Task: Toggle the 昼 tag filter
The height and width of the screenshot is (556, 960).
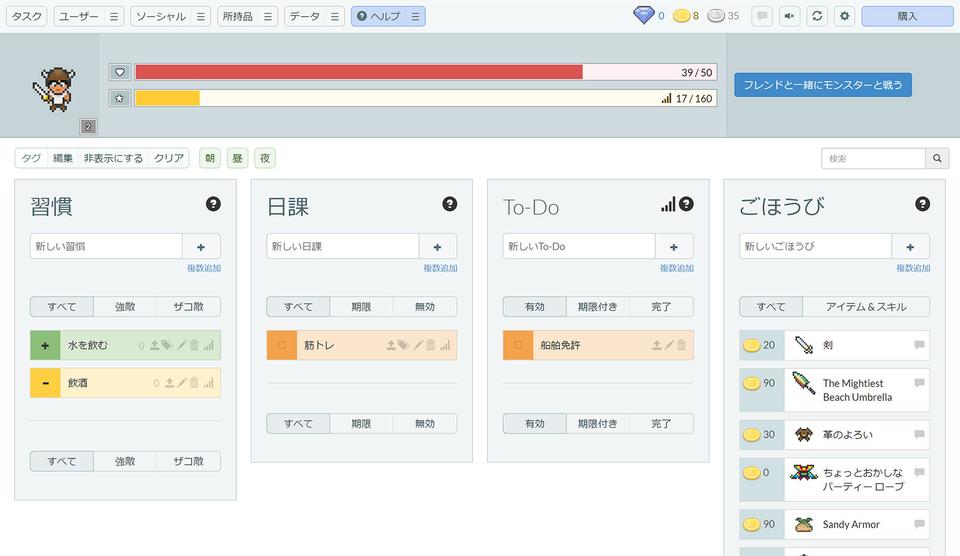Action: [x=238, y=158]
